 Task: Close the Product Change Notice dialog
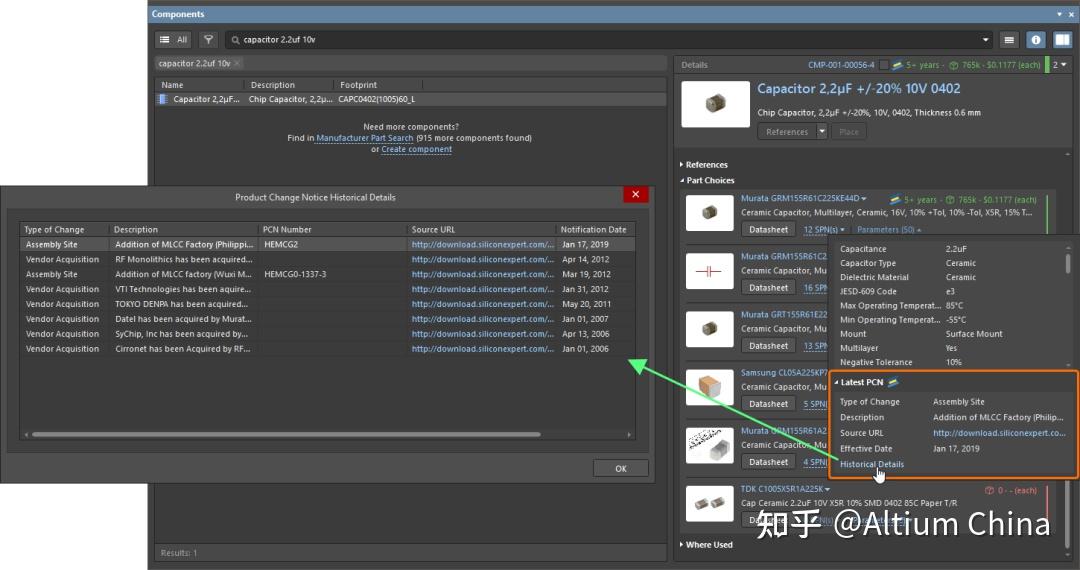point(636,195)
